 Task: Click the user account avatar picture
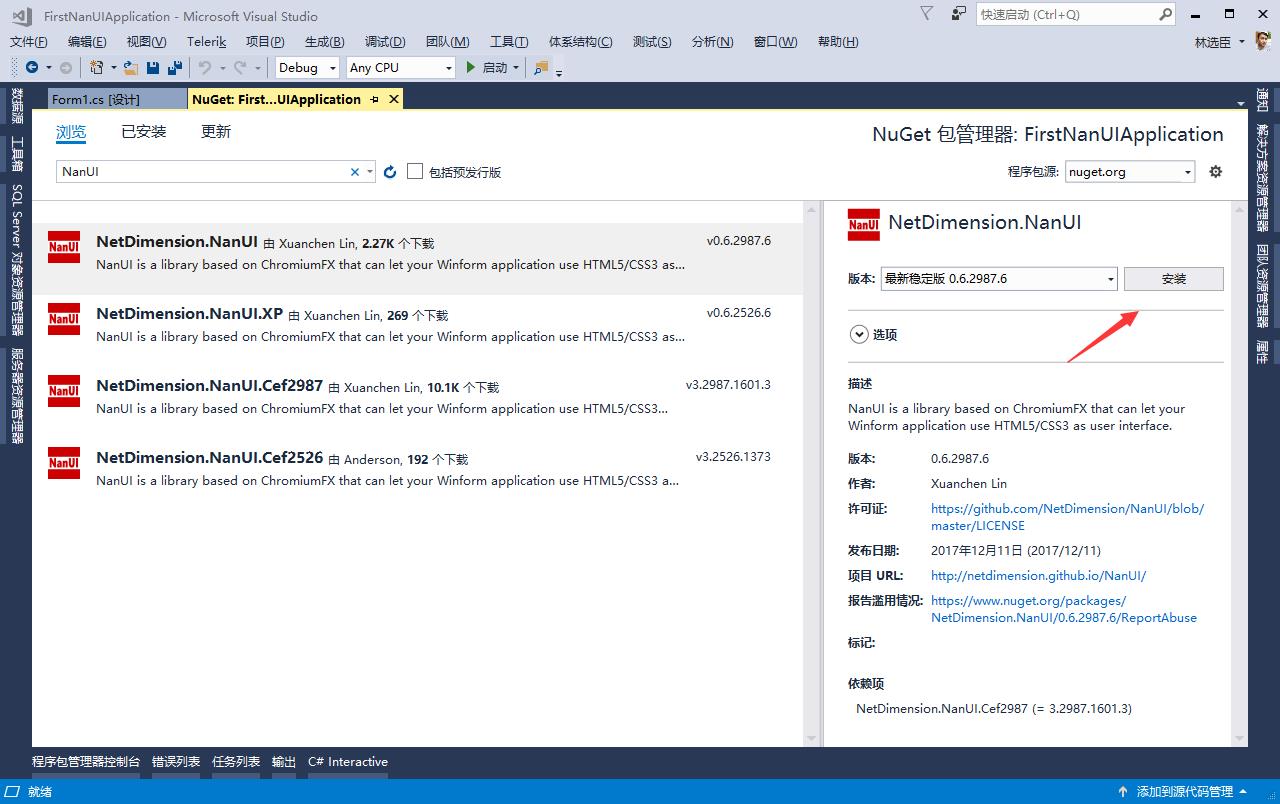[x=1263, y=41]
